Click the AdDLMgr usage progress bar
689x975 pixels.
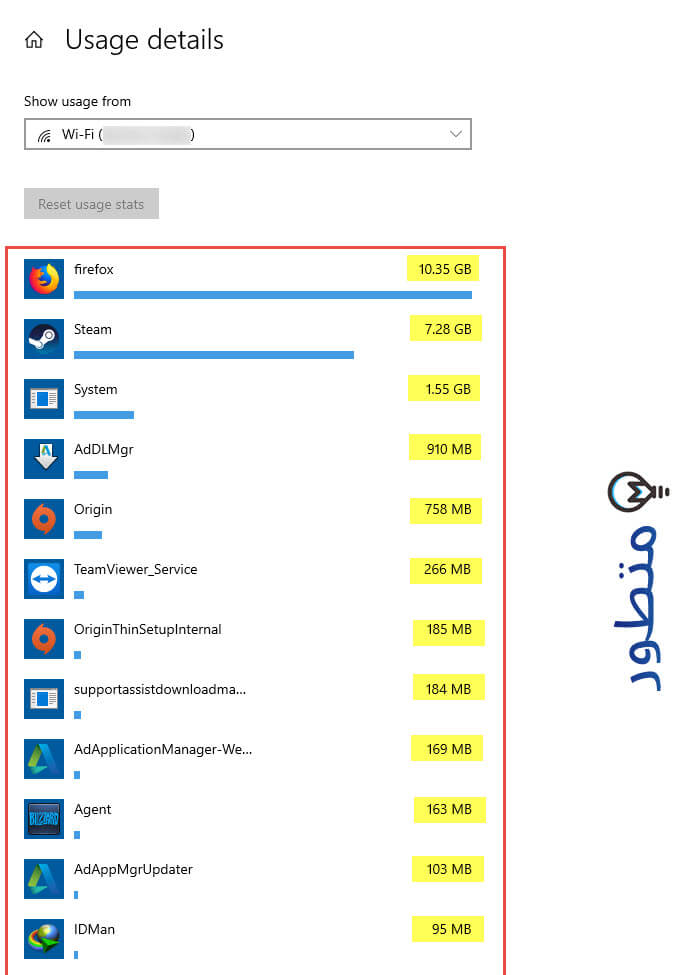(91, 475)
